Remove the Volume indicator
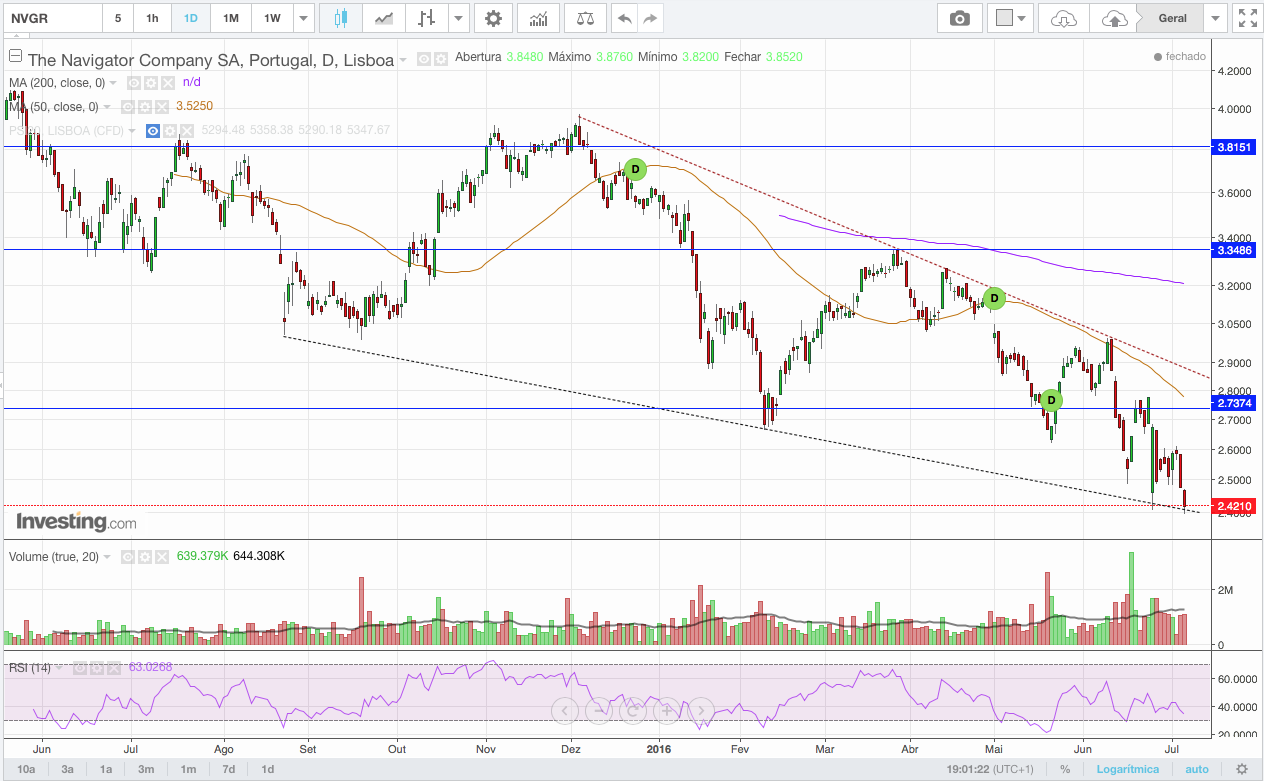 click(161, 556)
